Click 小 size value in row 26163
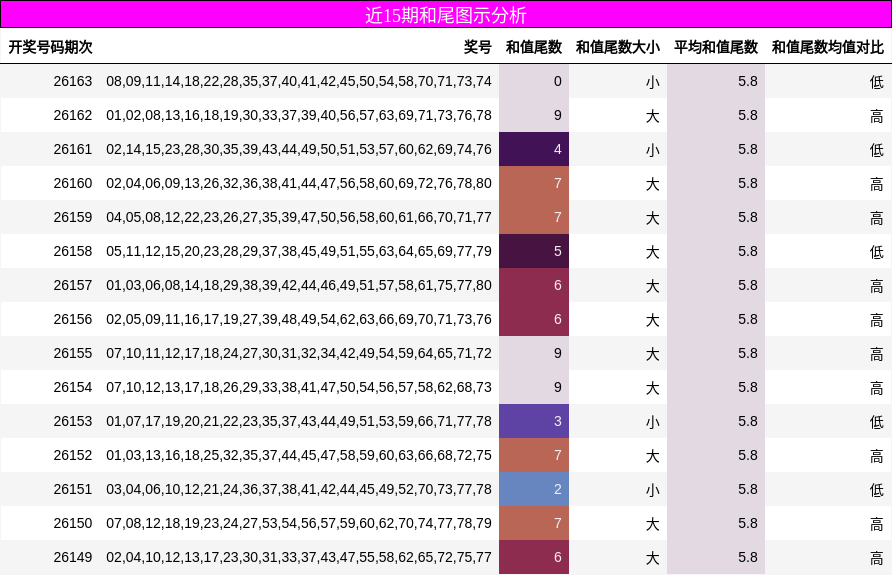The width and height of the screenshot is (892, 575). [653, 82]
